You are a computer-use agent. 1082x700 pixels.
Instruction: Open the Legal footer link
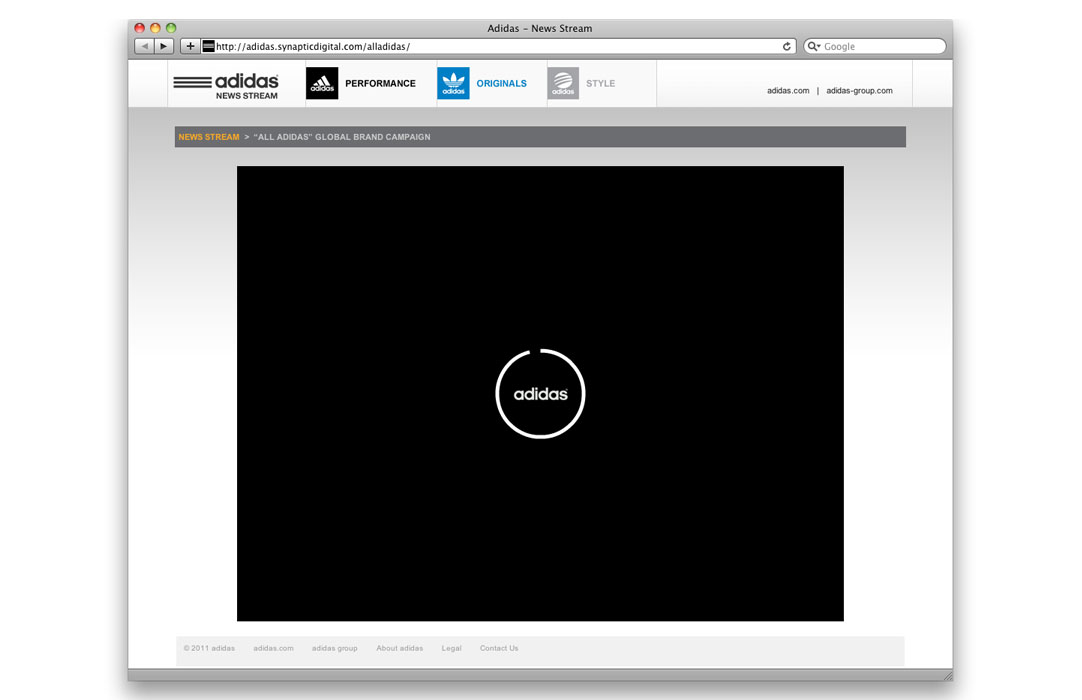(451, 648)
